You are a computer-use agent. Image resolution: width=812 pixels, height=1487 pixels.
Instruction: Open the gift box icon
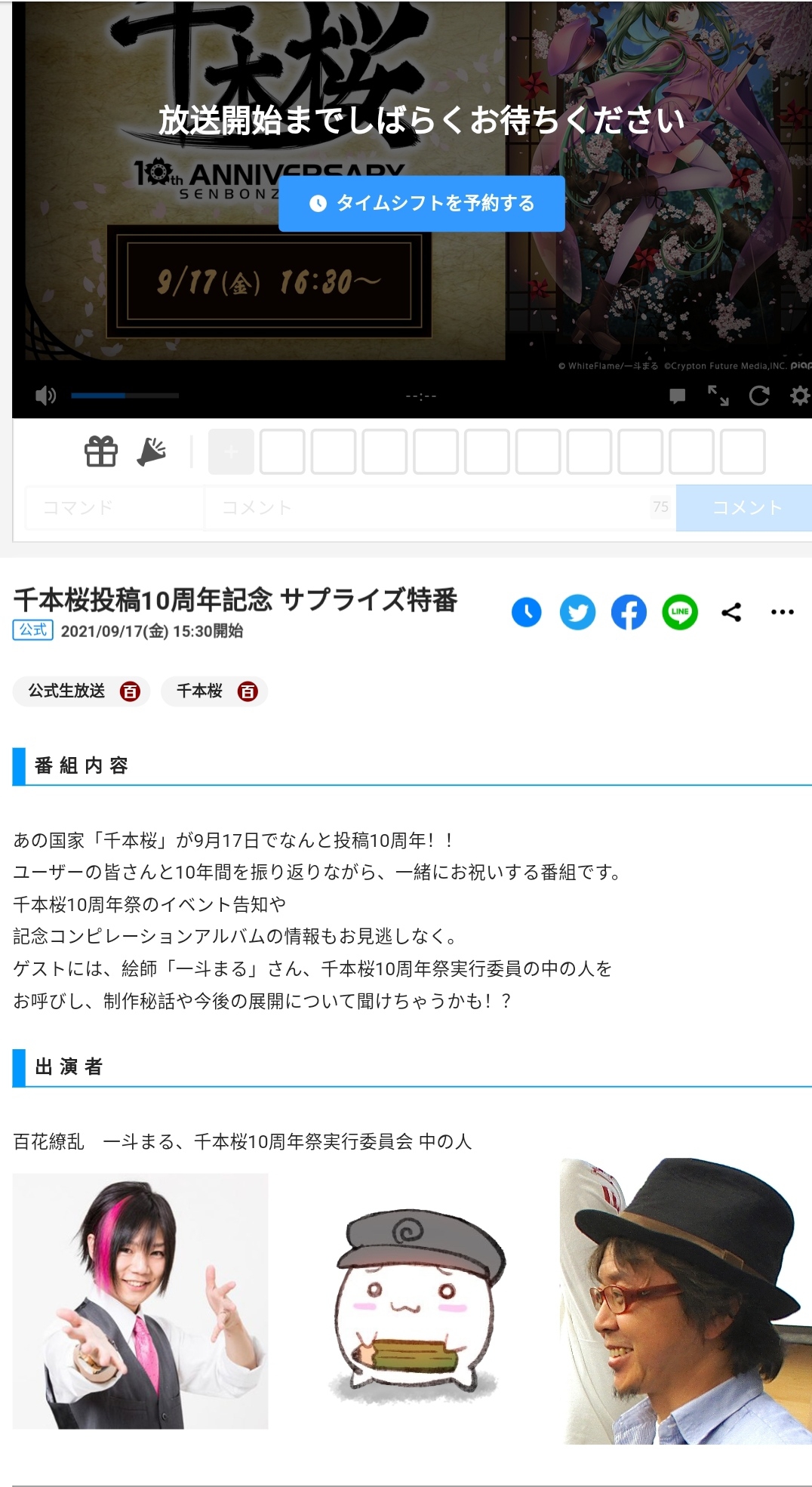coord(100,451)
